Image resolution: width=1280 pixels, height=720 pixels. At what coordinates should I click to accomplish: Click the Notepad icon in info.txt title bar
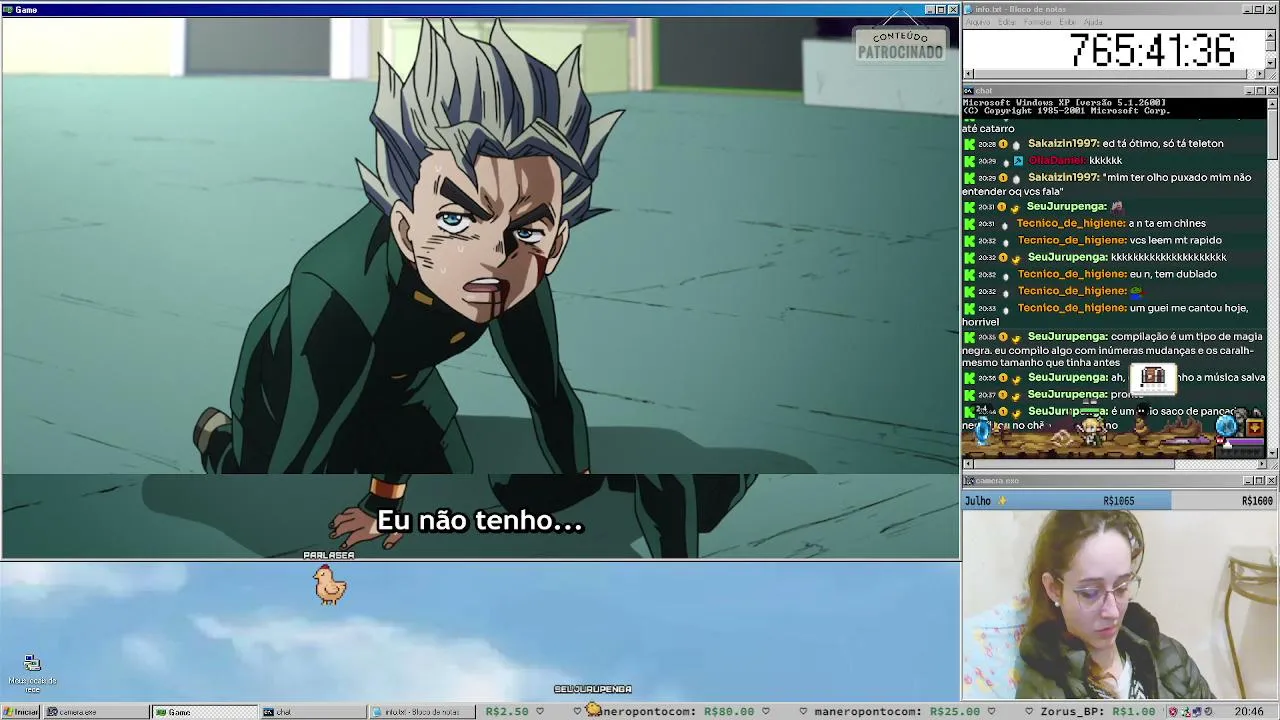969,10
